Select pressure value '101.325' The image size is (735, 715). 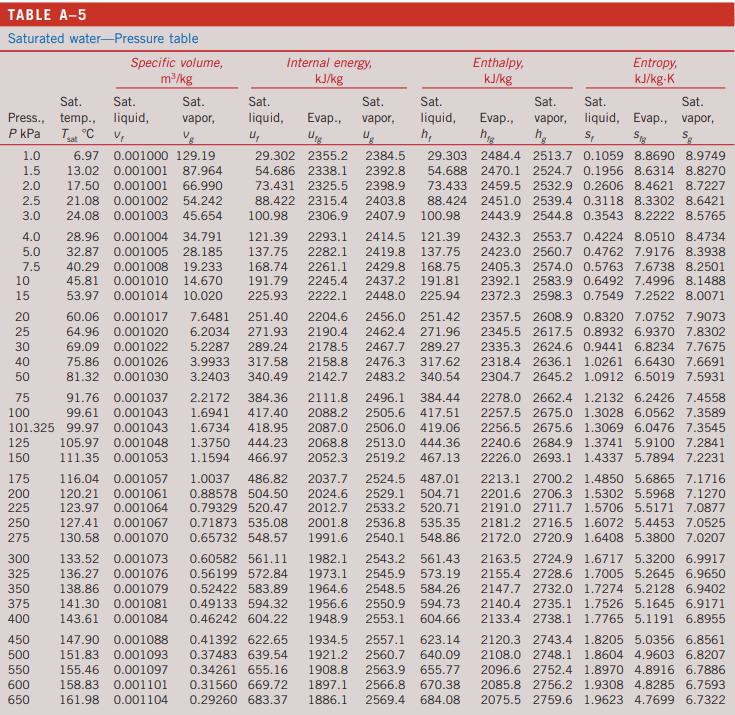pyautogui.click(x=31, y=428)
